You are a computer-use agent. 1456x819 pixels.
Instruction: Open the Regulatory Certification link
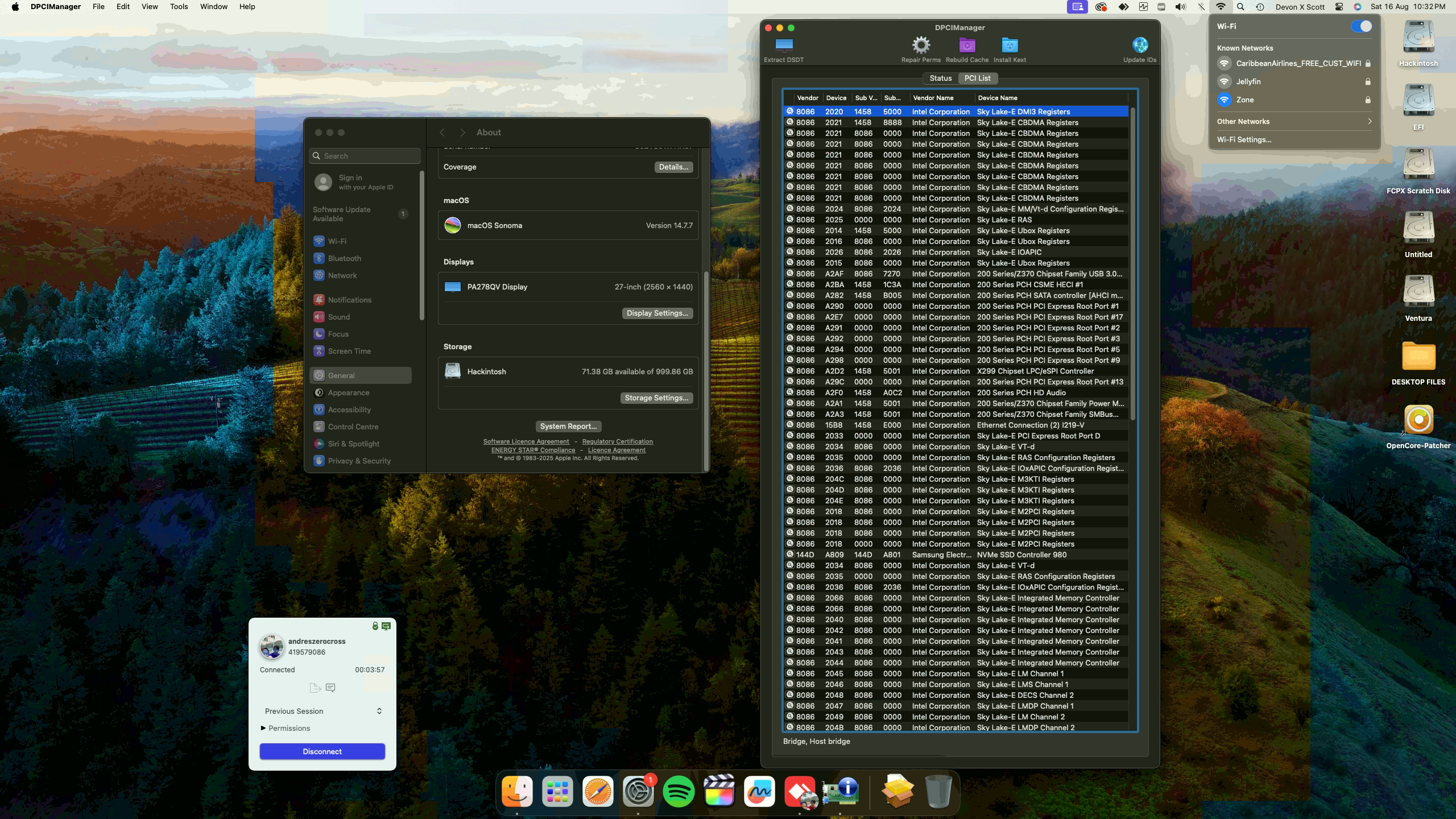pos(618,441)
